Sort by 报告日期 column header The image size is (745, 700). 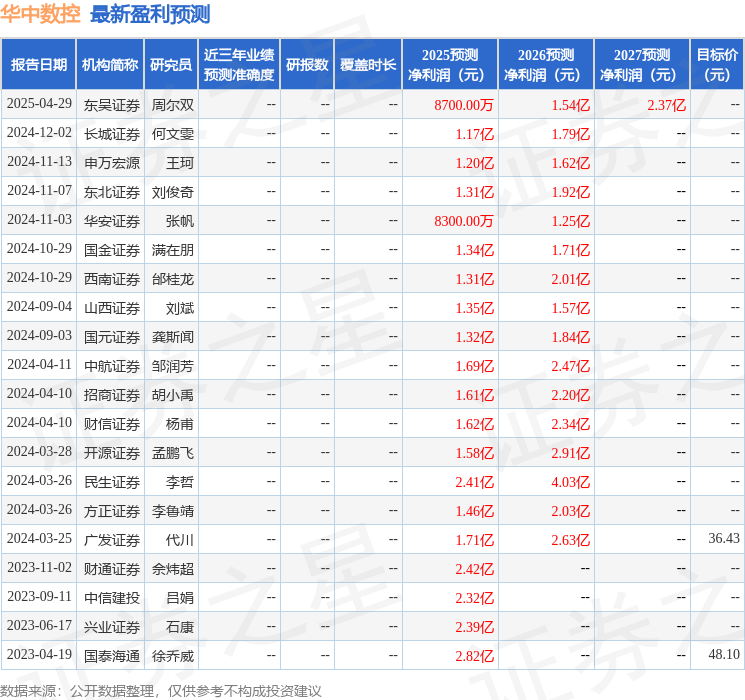[39, 65]
